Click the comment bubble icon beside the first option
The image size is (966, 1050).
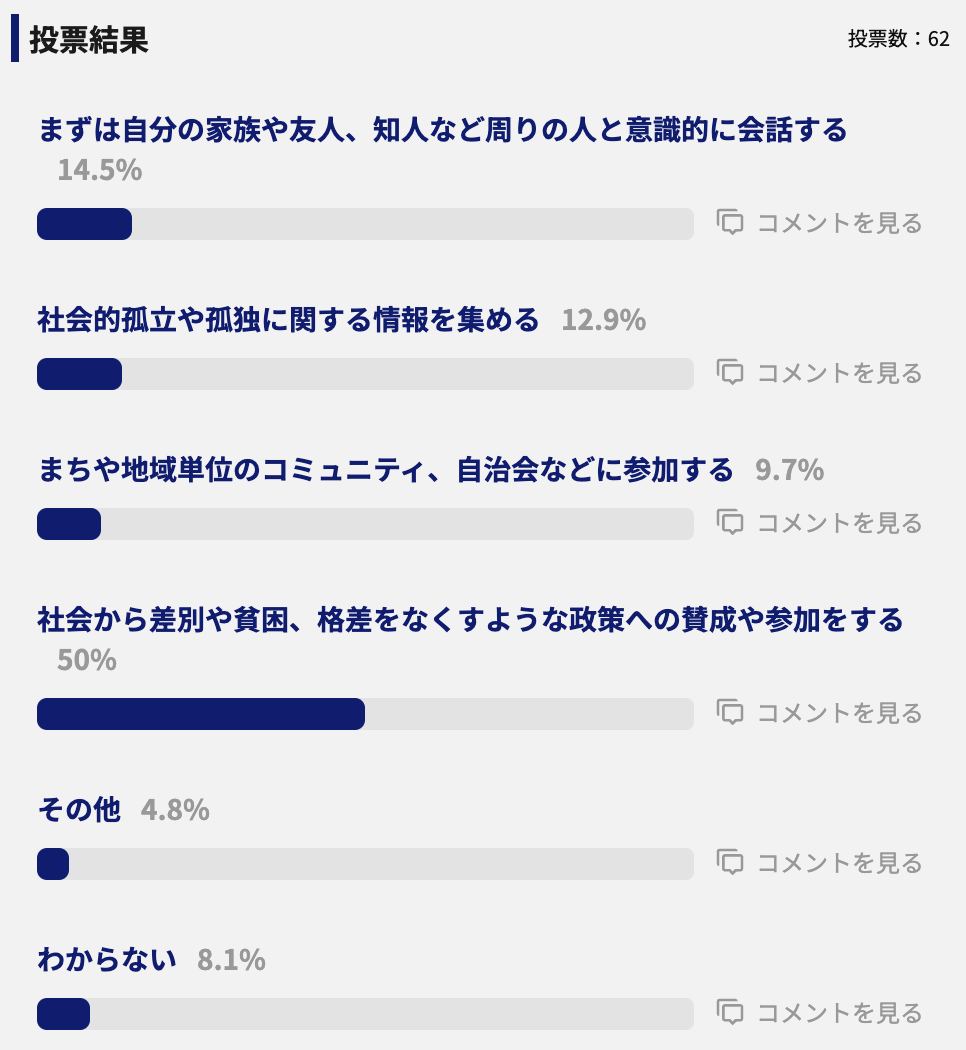(x=733, y=223)
